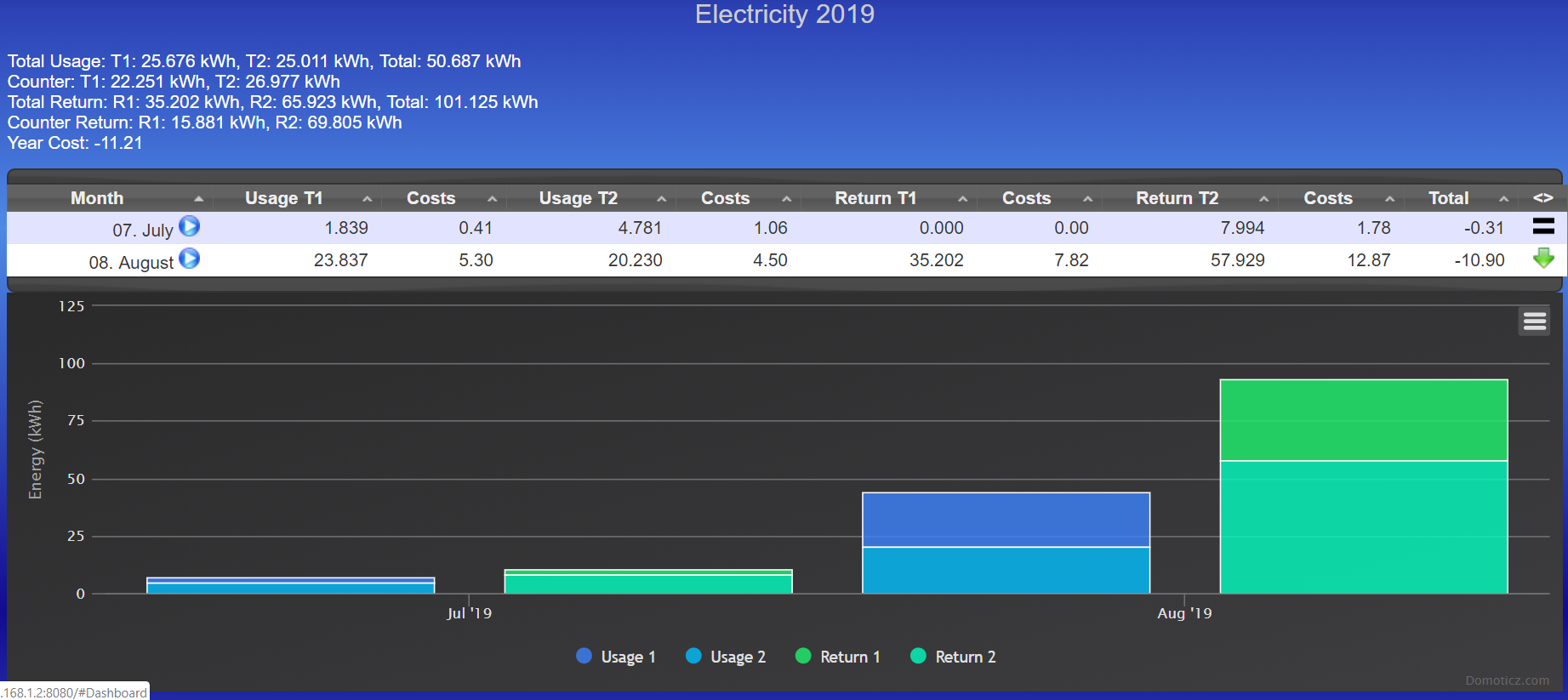Sort by Costs column after Usage T2
Image resolution: width=1568 pixels, height=700 pixels.
point(726,198)
